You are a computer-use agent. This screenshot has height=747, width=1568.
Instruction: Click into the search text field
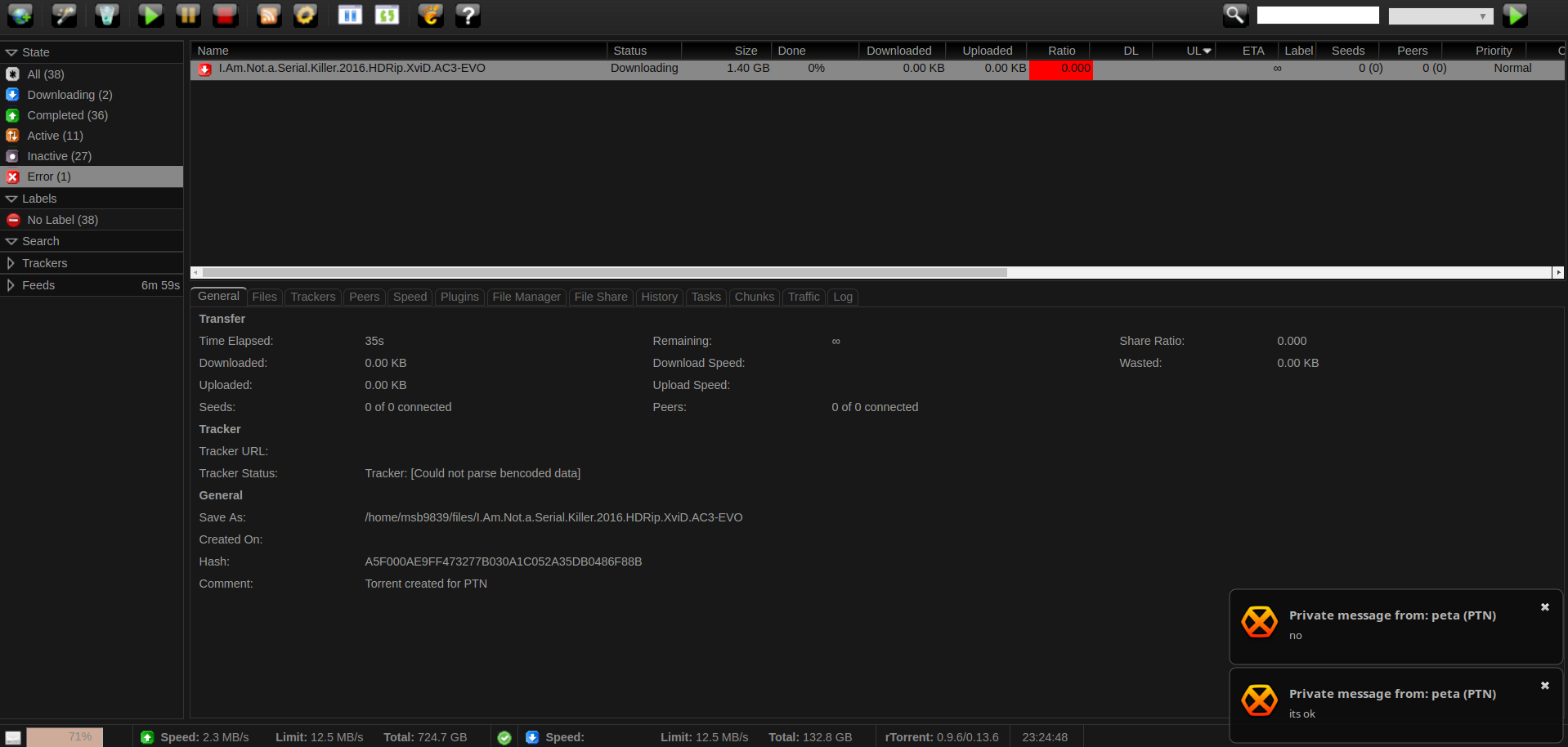(1318, 16)
